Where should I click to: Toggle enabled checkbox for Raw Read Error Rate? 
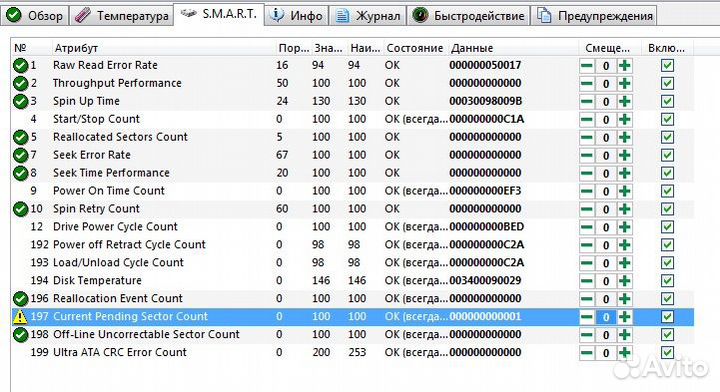[x=667, y=66]
